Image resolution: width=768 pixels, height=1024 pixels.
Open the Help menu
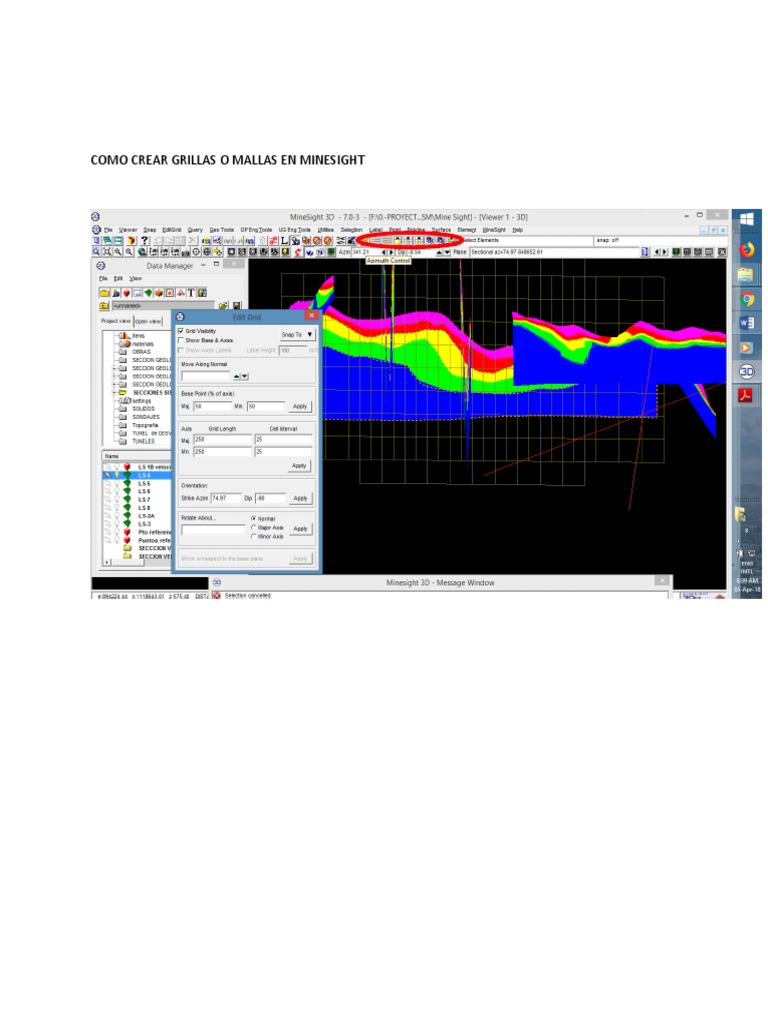(518, 230)
